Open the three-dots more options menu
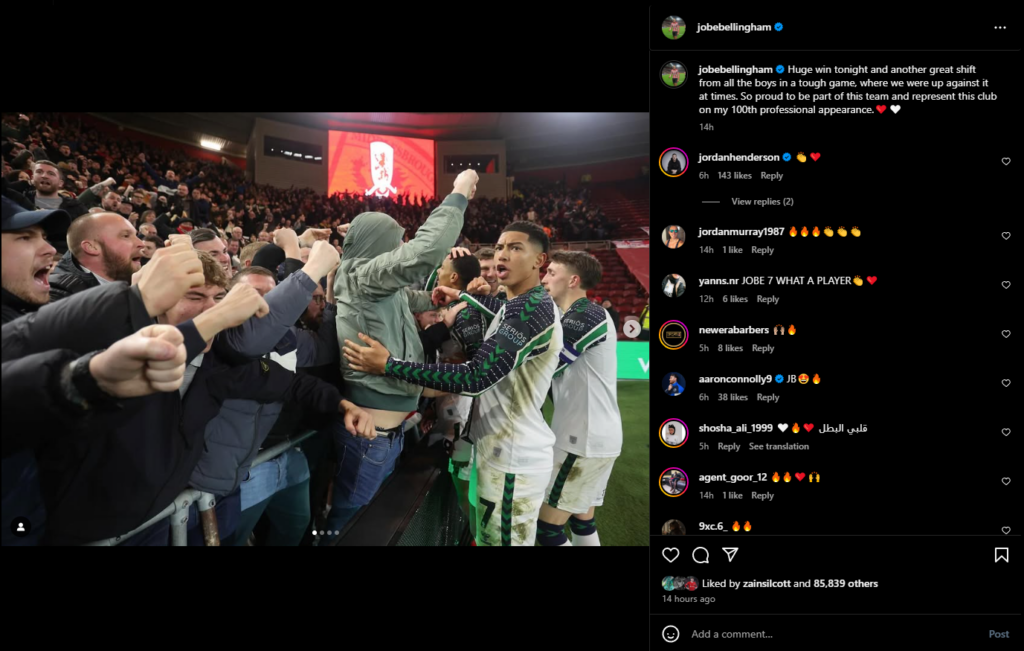 [1000, 27]
